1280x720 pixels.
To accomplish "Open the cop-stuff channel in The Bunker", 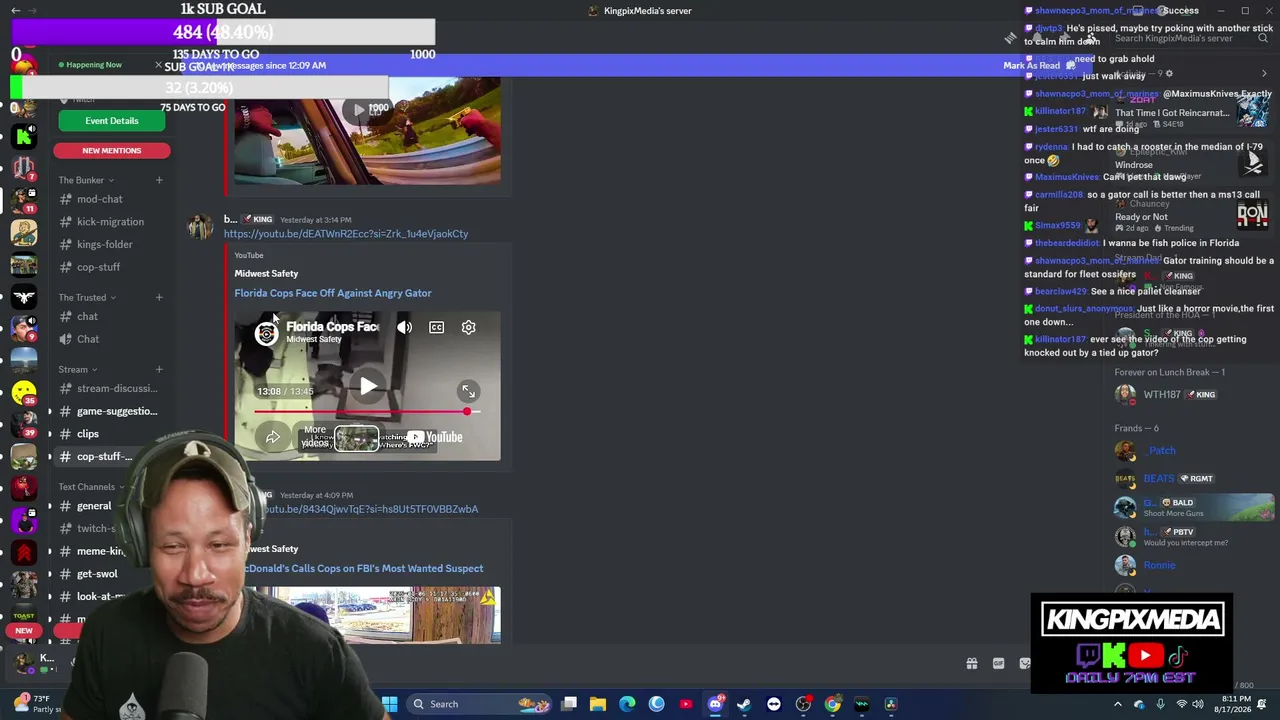I will pos(110,267).
